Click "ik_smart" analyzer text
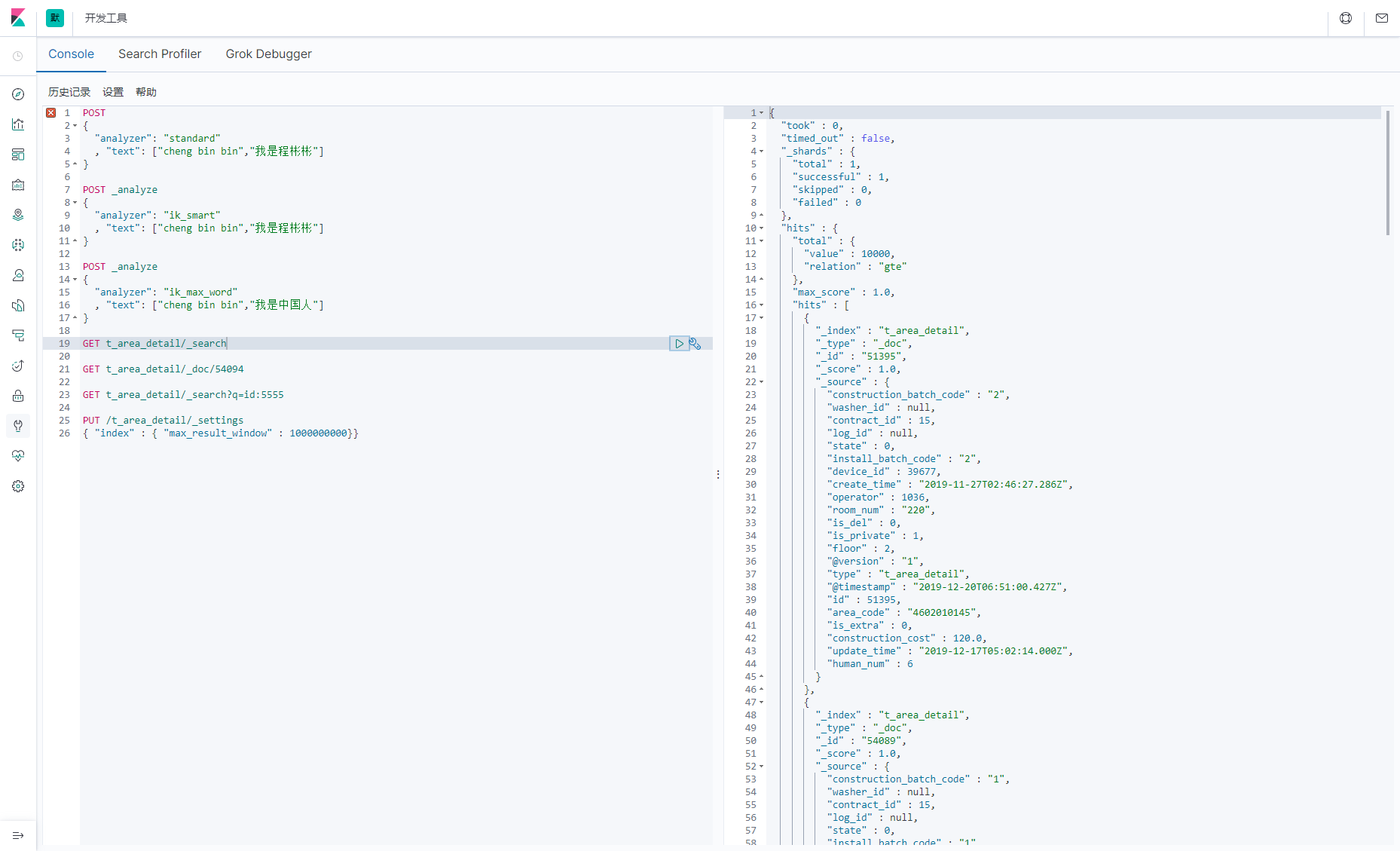 point(192,216)
